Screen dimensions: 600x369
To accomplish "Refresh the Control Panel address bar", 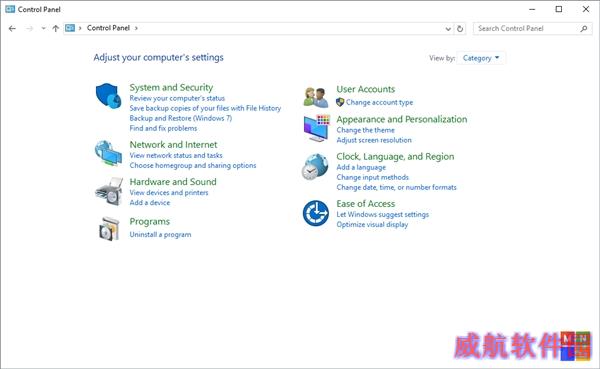I will point(460,28).
